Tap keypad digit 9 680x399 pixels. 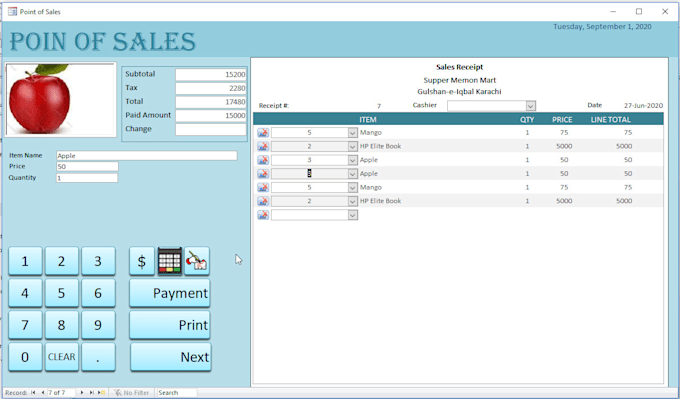pyautogui.click(x=98, y=325)
